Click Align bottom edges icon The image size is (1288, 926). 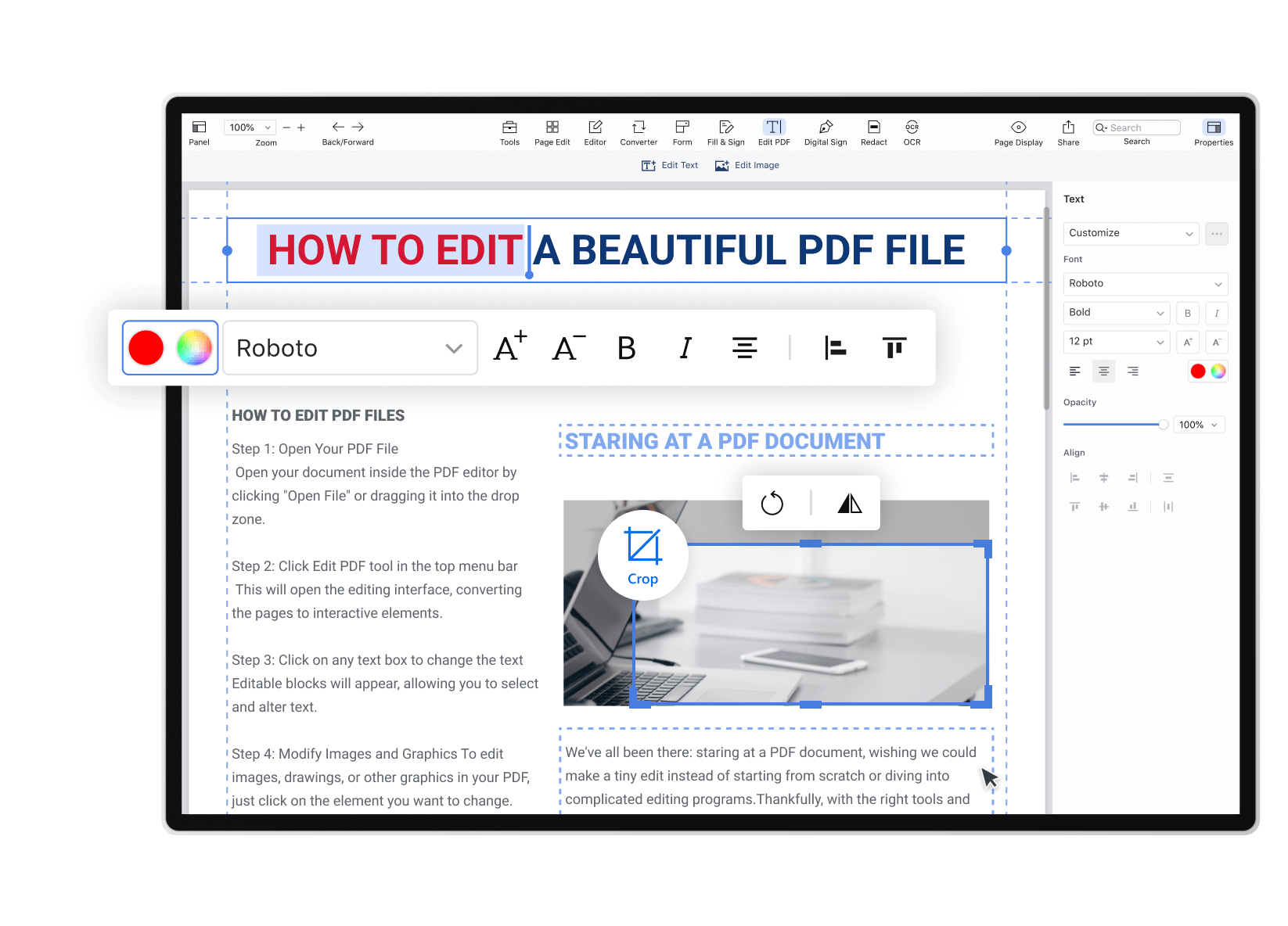click(x=1133, y=507)
